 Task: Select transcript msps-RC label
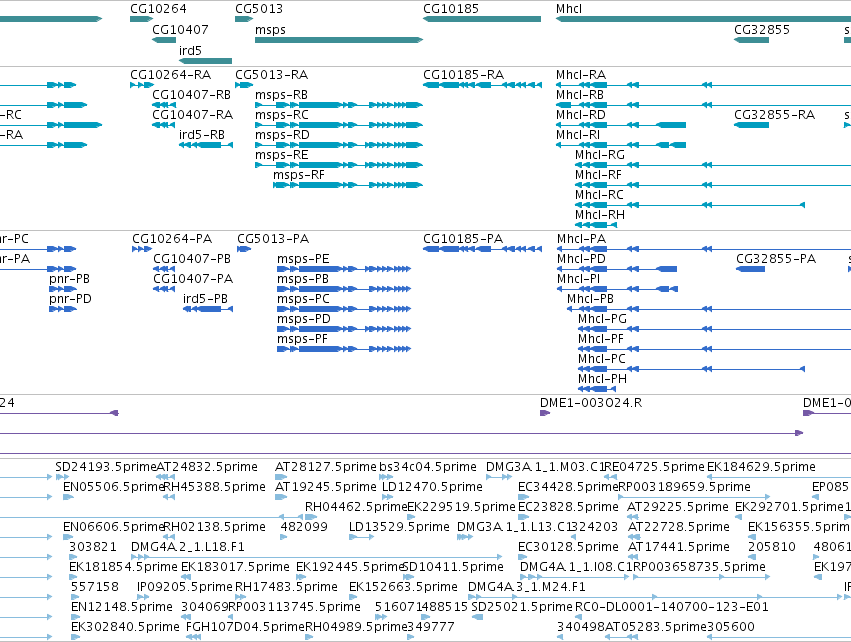coord(282,115)
